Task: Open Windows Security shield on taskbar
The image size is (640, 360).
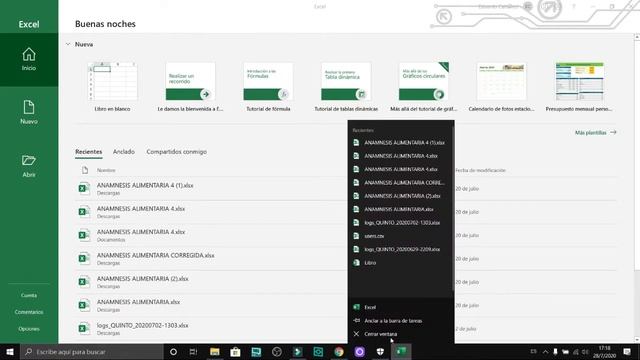Action: pos(380,352)
